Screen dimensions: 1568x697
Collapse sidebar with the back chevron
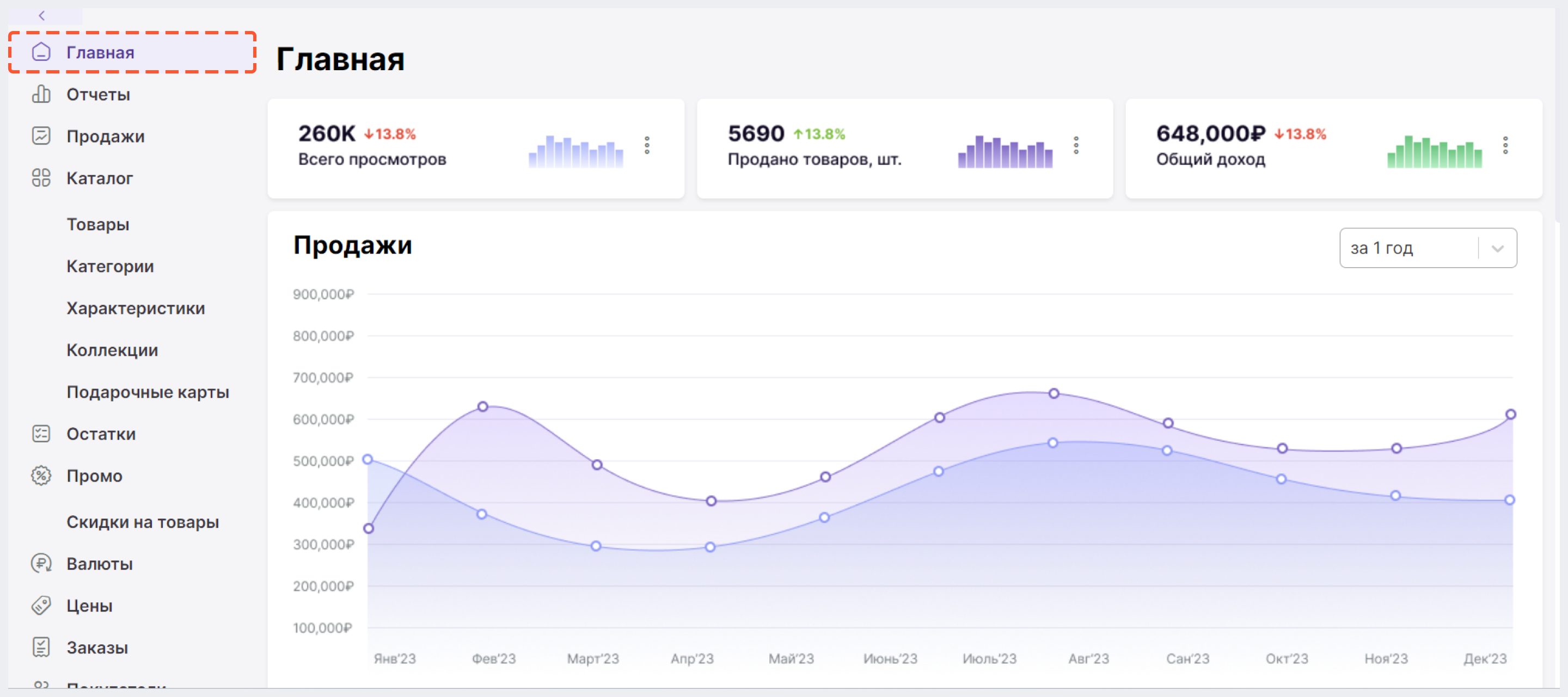coord(42,16)
